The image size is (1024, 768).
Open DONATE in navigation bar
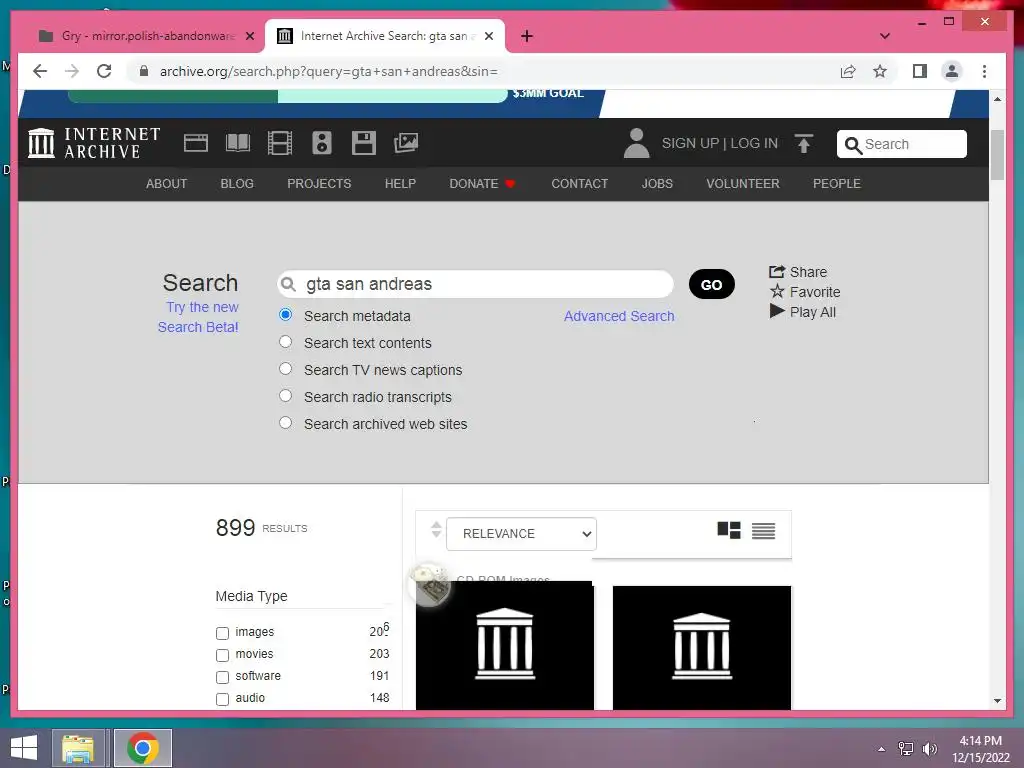tap(482, 184)
